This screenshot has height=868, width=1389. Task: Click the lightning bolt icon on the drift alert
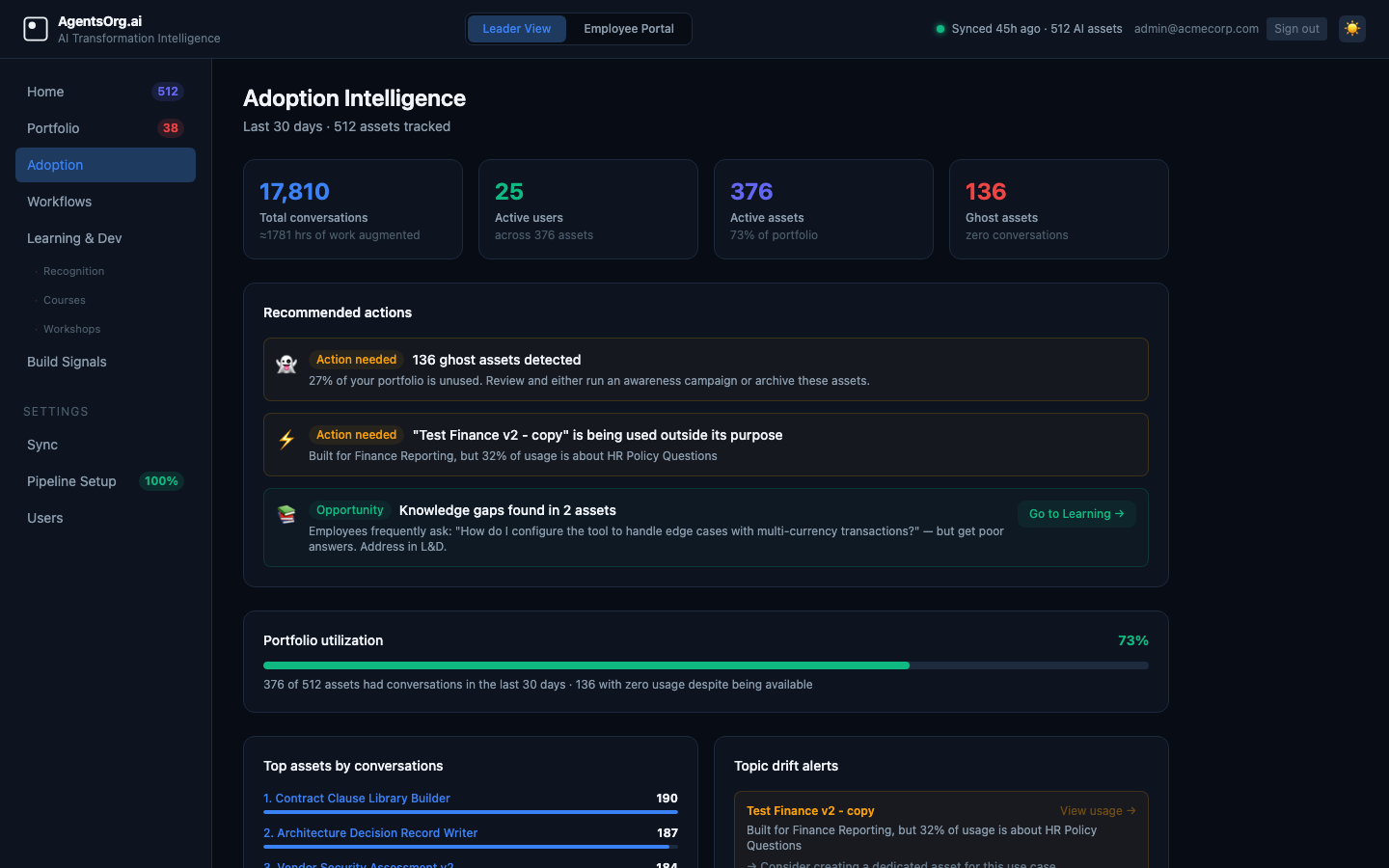(x=286, y=440)
